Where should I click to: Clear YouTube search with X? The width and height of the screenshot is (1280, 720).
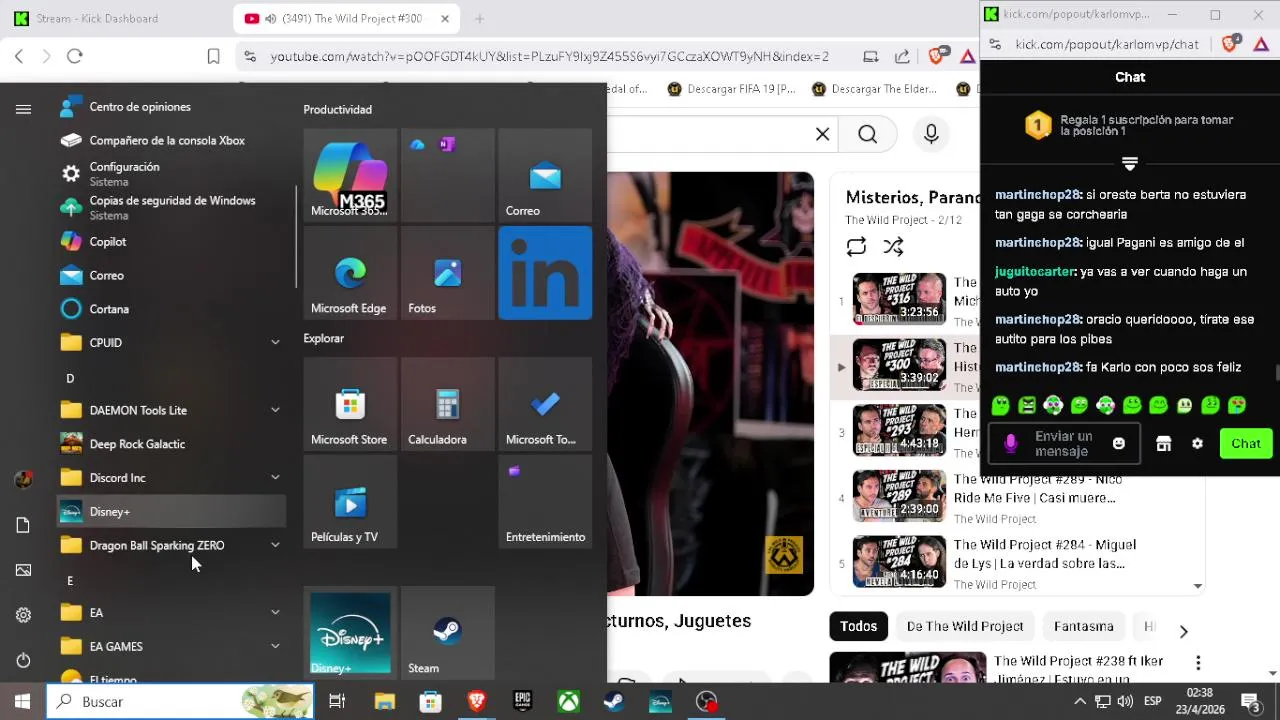[x=822, y=134]
